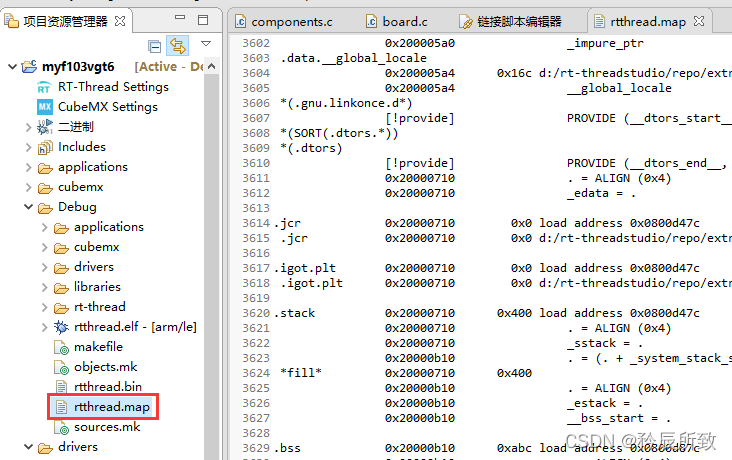The width and height of the screenshot is (732, 460).
Task: Click the myf103vgt6 project icon
Action: pos(29,67)
